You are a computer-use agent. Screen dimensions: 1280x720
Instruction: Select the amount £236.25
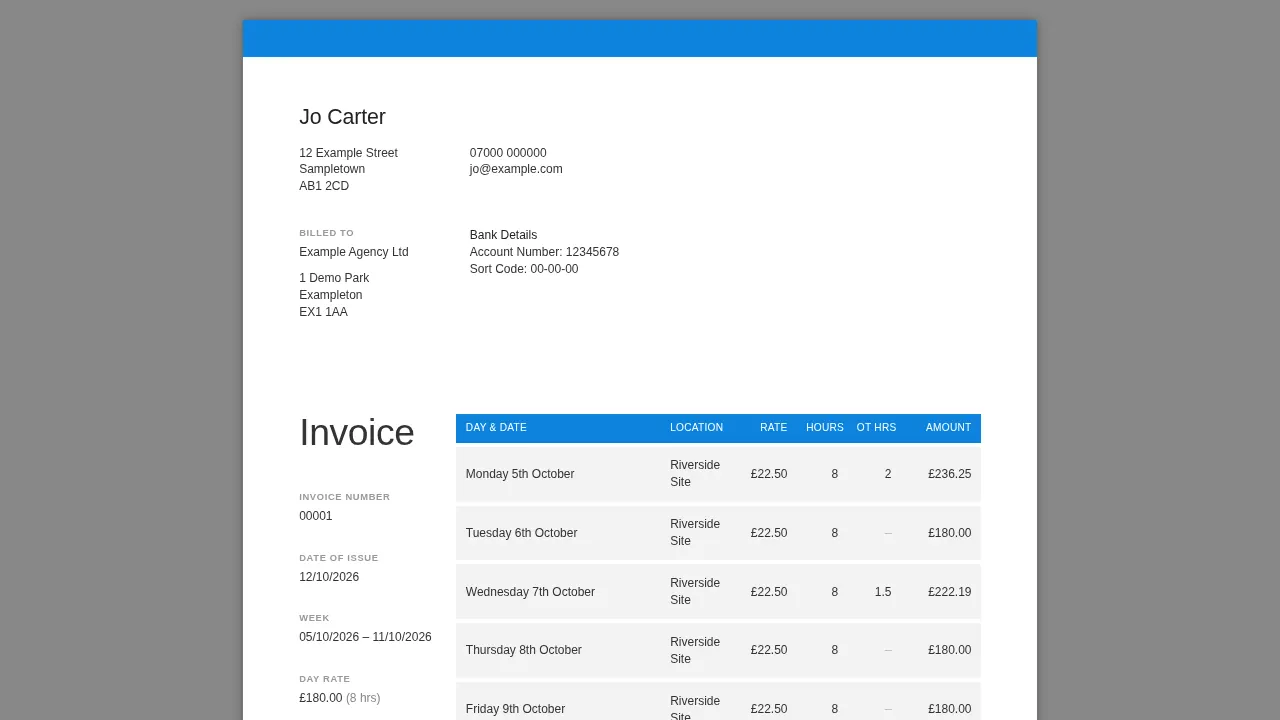pyautogui.click(x=950, y=474)
